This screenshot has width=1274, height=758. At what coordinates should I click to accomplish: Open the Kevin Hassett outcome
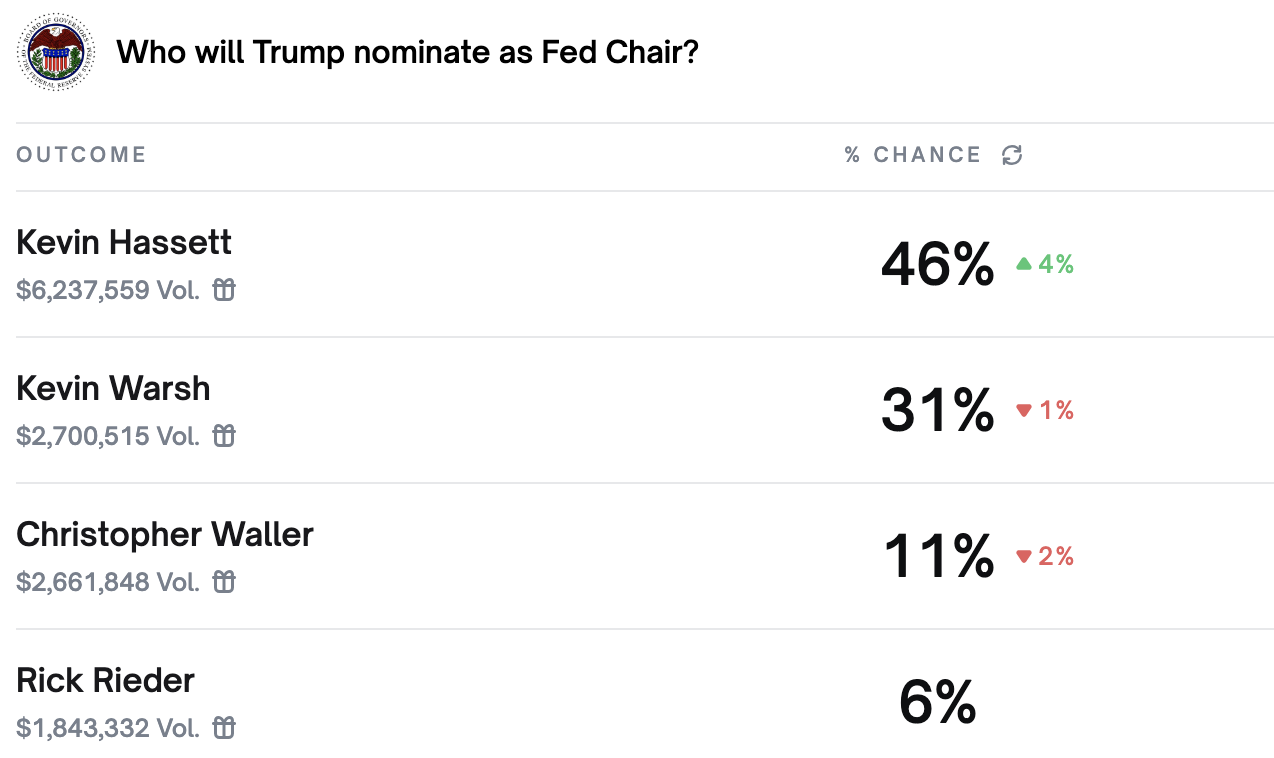(124, 242)
